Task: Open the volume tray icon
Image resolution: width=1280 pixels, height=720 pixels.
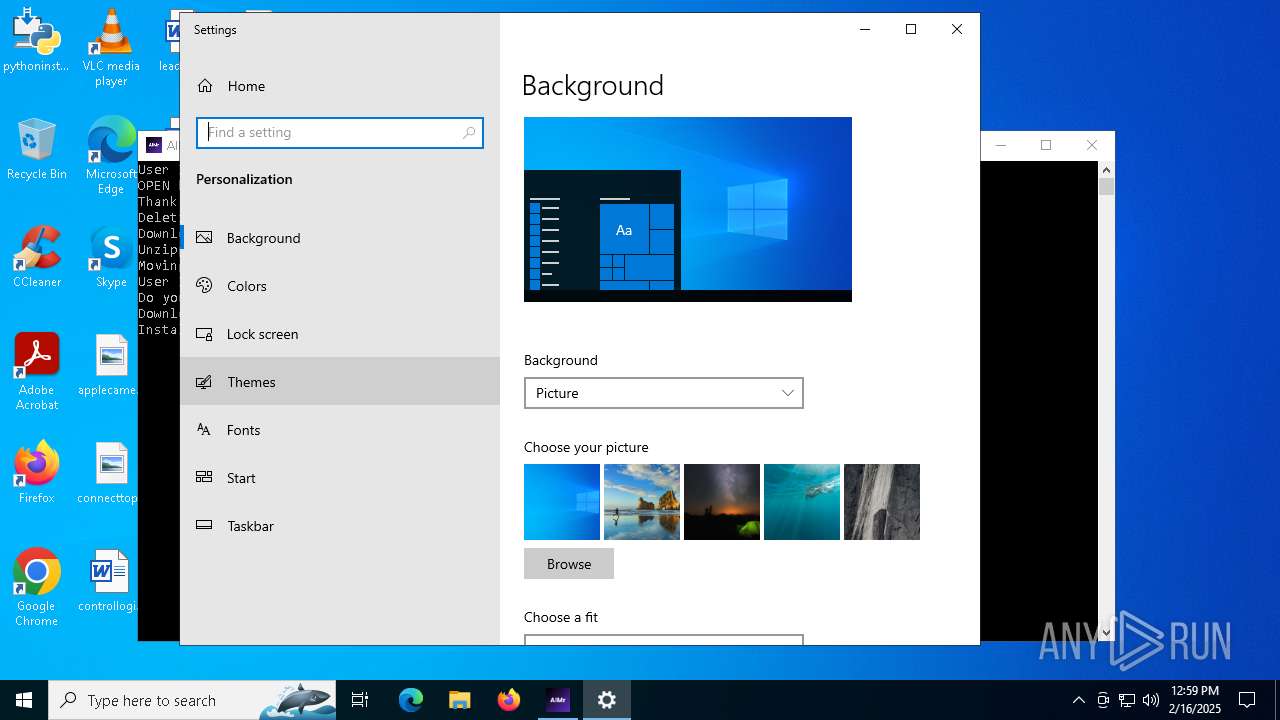Action: 1151,700
